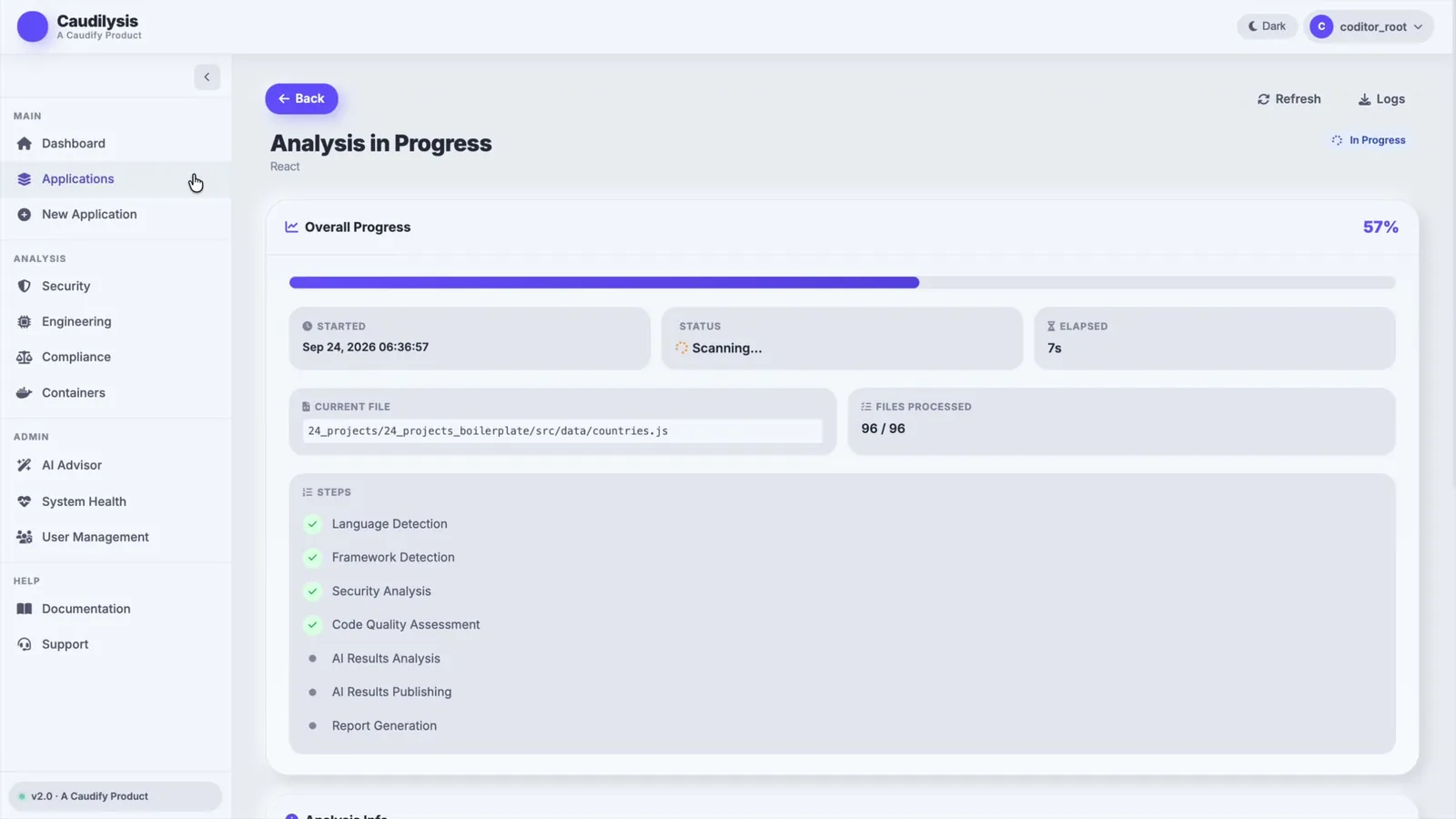Viewport: 1456px width, 819px height.
Task: Click the New Application plus icon
Action: click(25, 215)
